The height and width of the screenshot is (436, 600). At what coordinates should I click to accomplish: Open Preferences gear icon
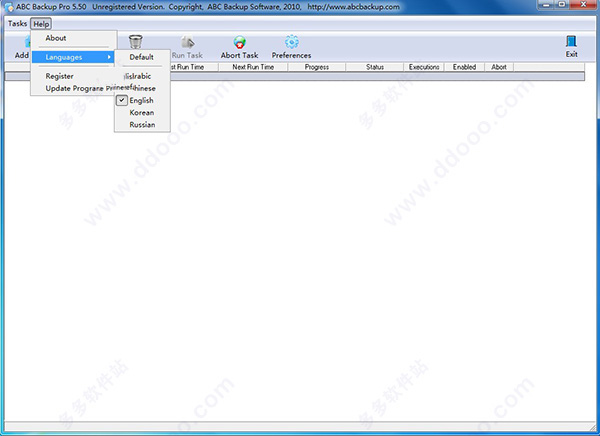(x=292, y=42)
